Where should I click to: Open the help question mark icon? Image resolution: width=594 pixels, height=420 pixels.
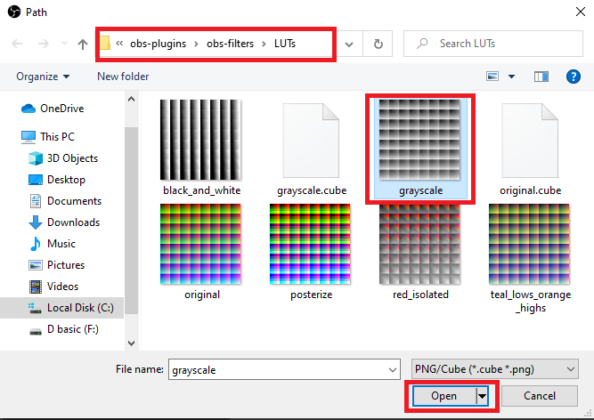(573, 77)
